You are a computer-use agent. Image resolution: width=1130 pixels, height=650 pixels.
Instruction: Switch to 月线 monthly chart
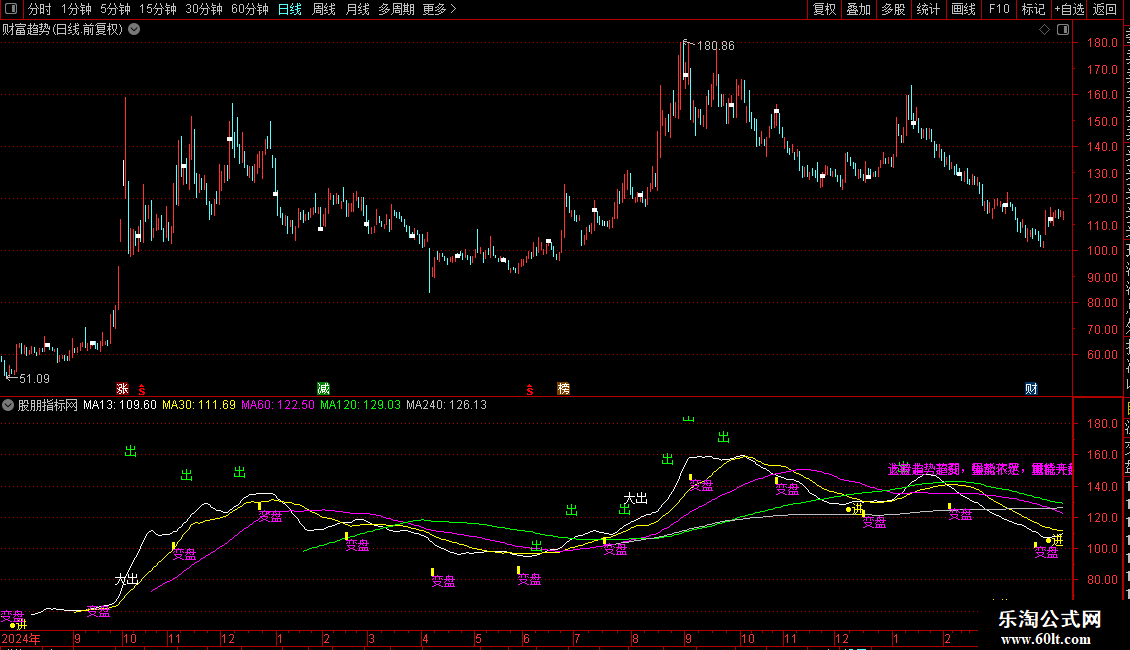[x=357, y=9]
